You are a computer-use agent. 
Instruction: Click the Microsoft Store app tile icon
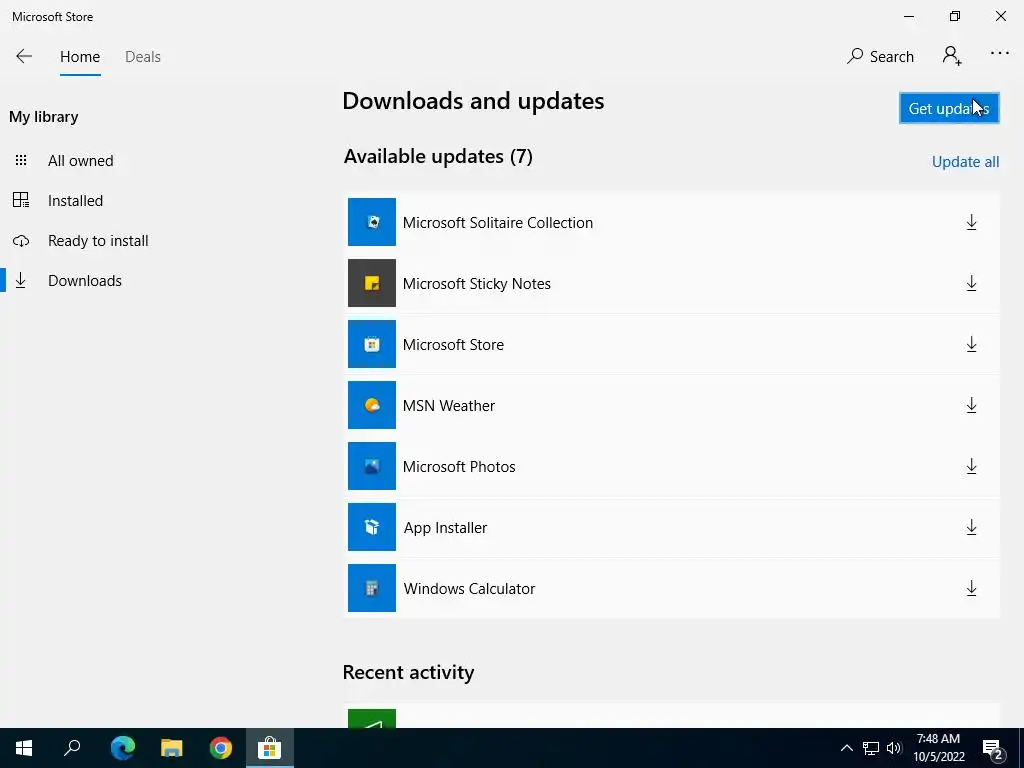point(372,344)
